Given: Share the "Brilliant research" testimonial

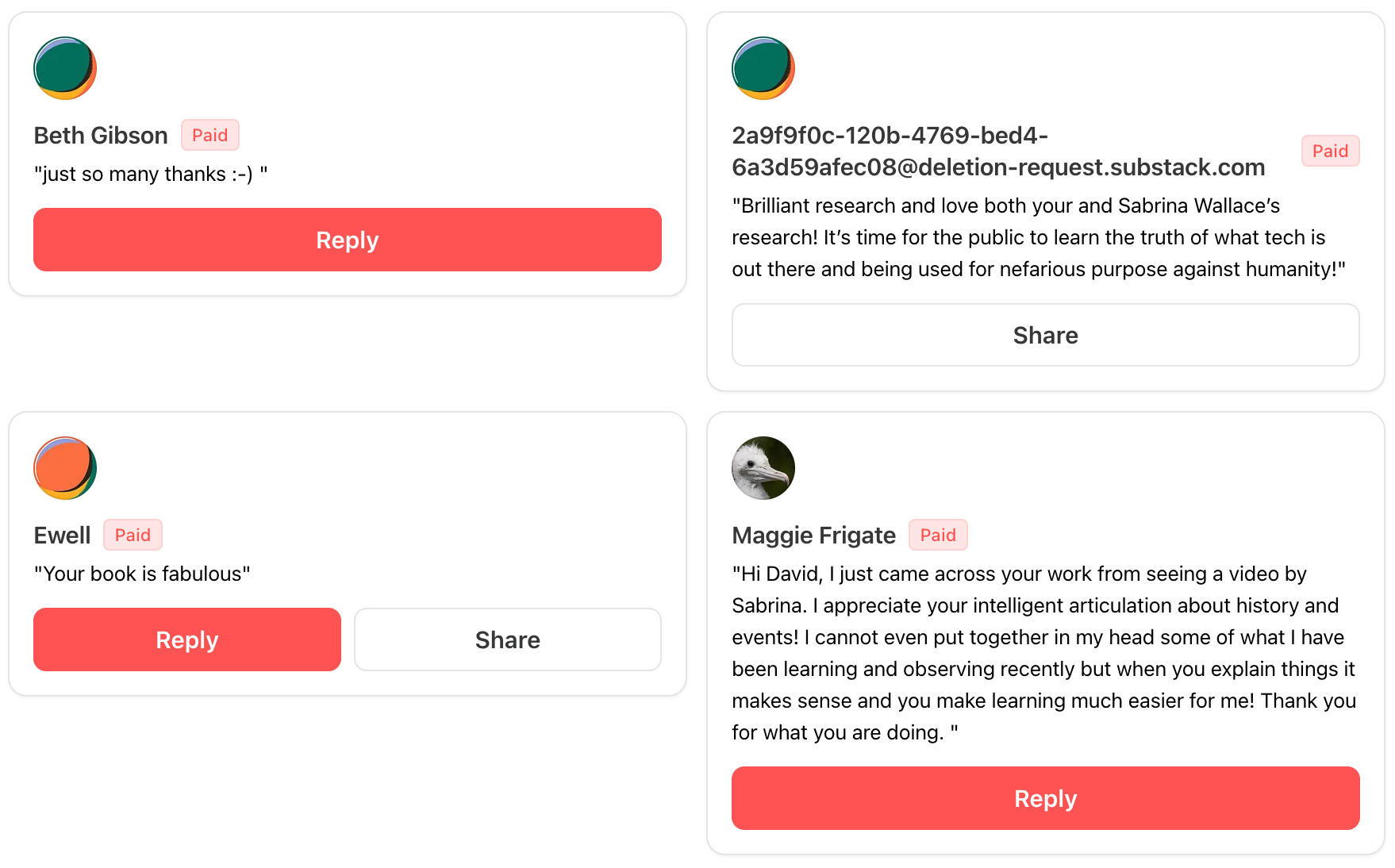Looking at the screenshot, I should click(x=1045, y=335).
